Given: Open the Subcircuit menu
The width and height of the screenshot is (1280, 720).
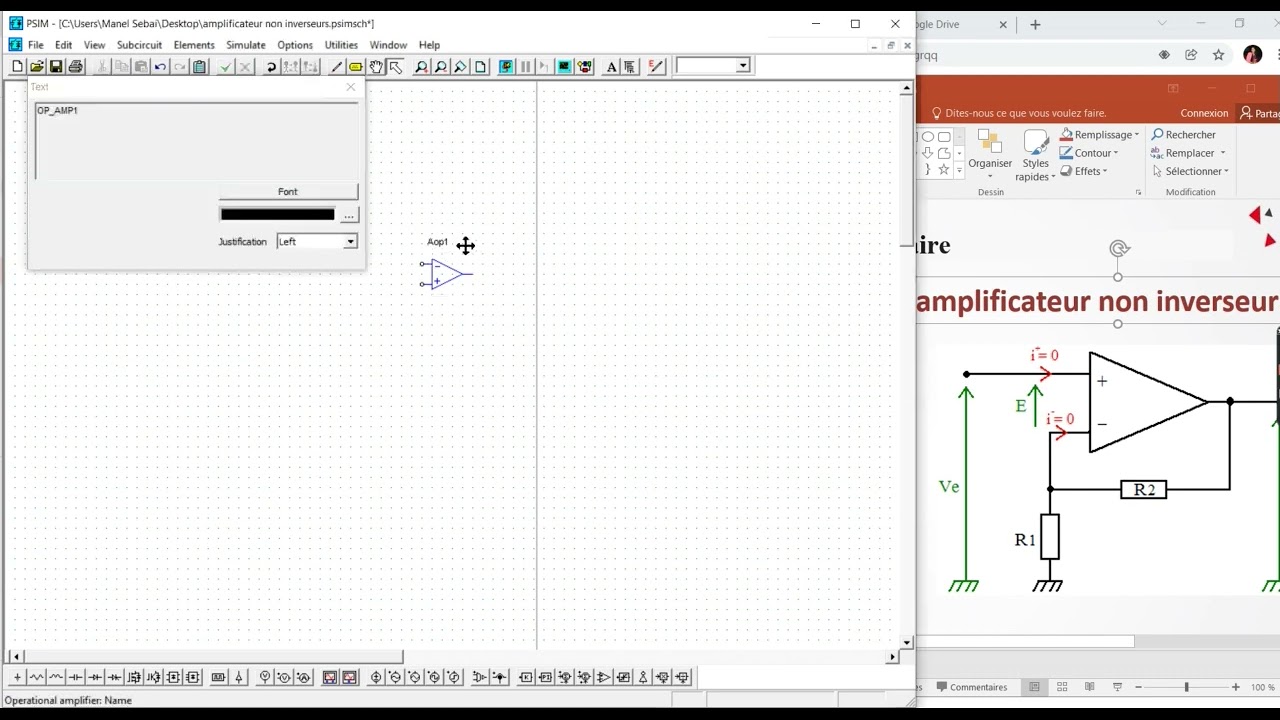Looking at the screenshot, I should pos(139,45).
